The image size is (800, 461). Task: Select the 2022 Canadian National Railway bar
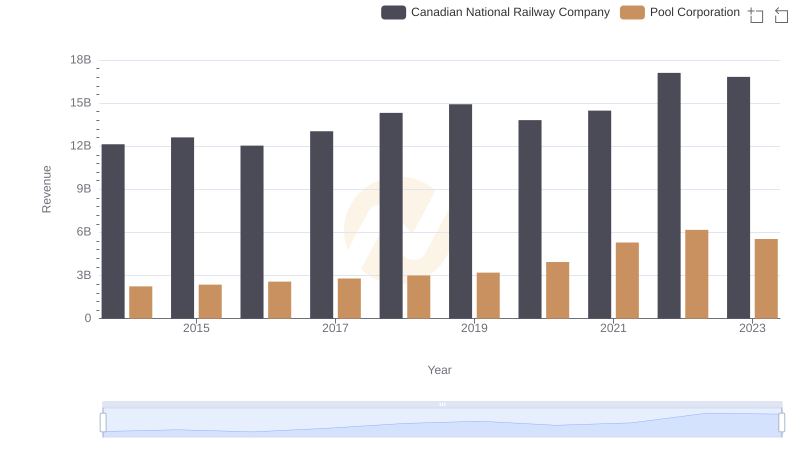click(x=669, y=196)
